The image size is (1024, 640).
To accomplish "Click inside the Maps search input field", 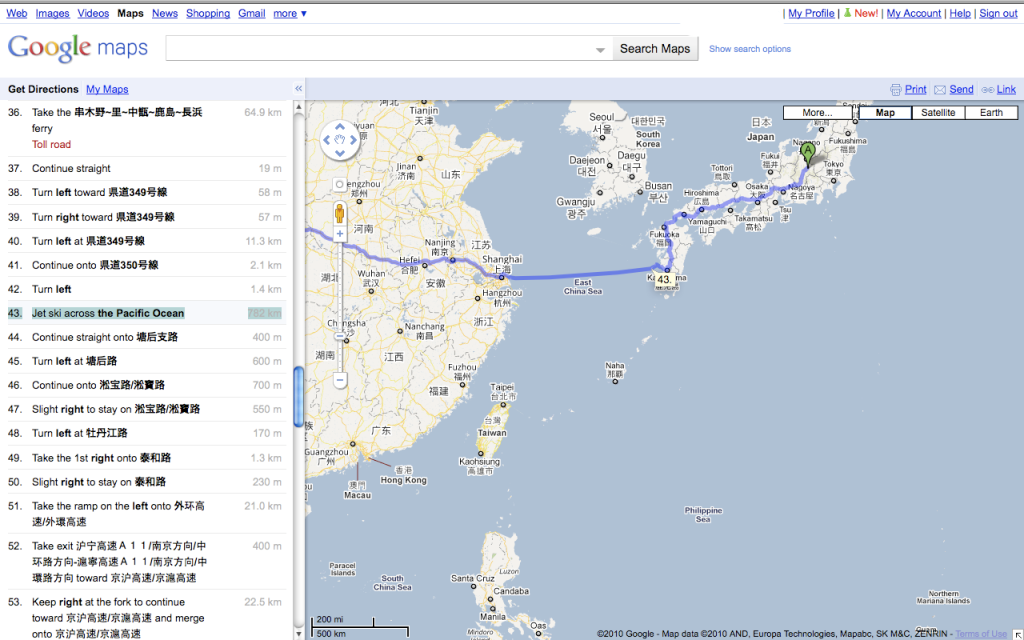I will [389, 49].
